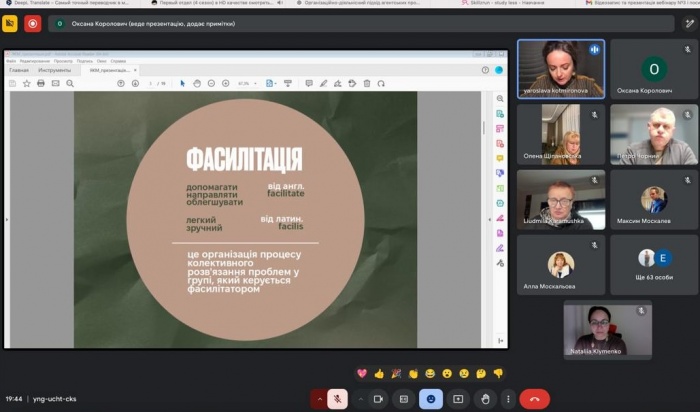Leave the call with red hang-up button
The width and height of the screenshot is (700, 412).
535,398
